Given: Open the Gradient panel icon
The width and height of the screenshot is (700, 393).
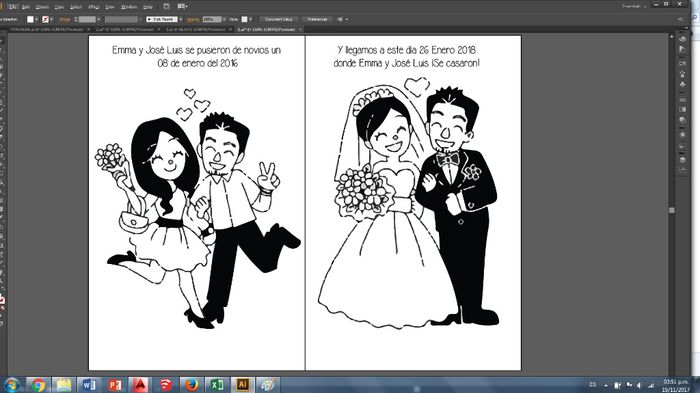Looking at the screenshot, I should [683, 109].
